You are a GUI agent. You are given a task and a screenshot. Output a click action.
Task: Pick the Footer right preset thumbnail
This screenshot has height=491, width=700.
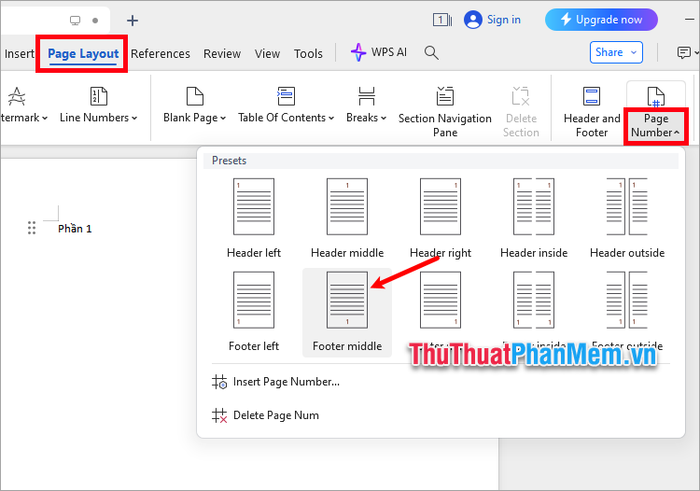point(440,300)
